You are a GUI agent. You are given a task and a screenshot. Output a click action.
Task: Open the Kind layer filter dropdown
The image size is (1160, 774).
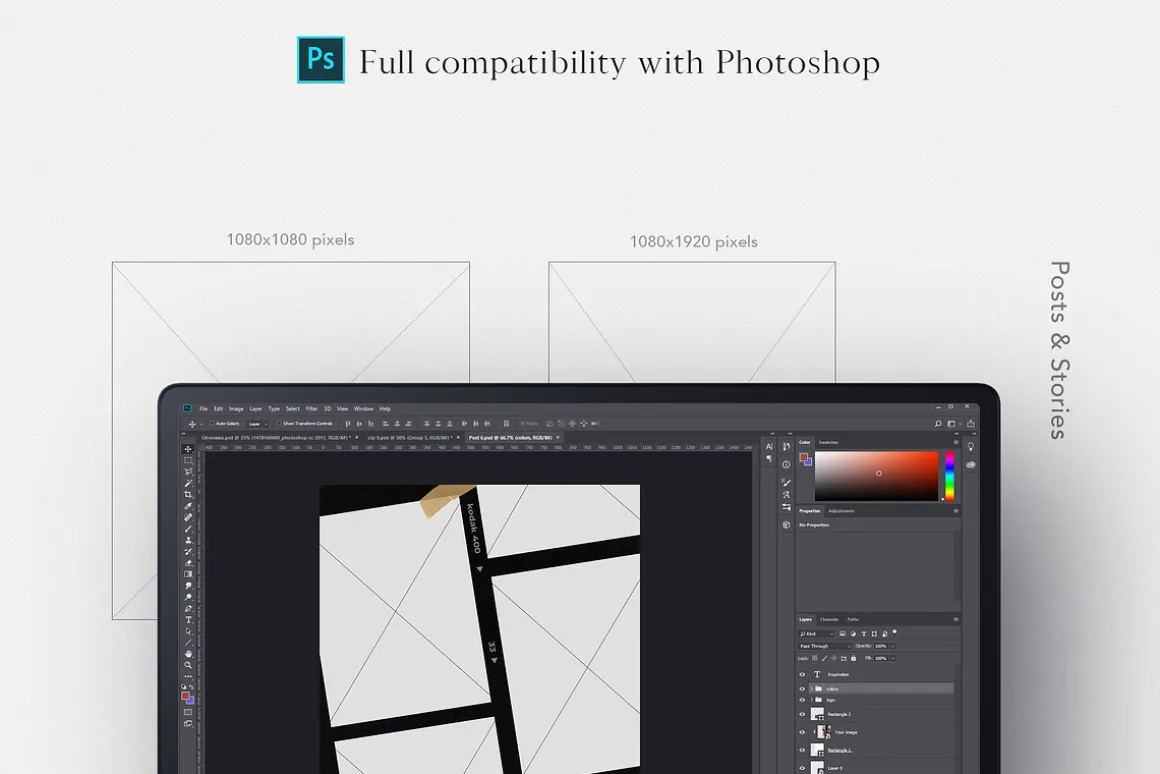(816, 634)
